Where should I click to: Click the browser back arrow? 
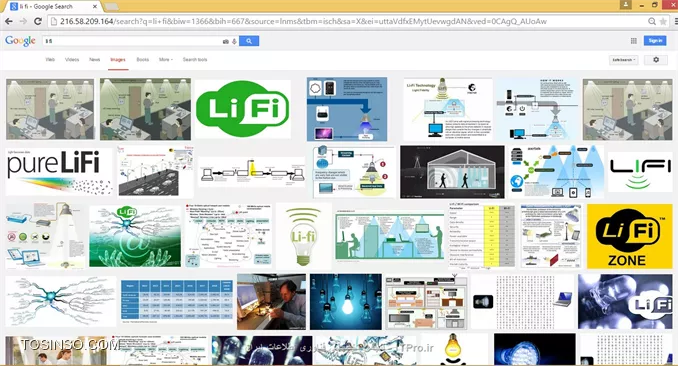9,21
